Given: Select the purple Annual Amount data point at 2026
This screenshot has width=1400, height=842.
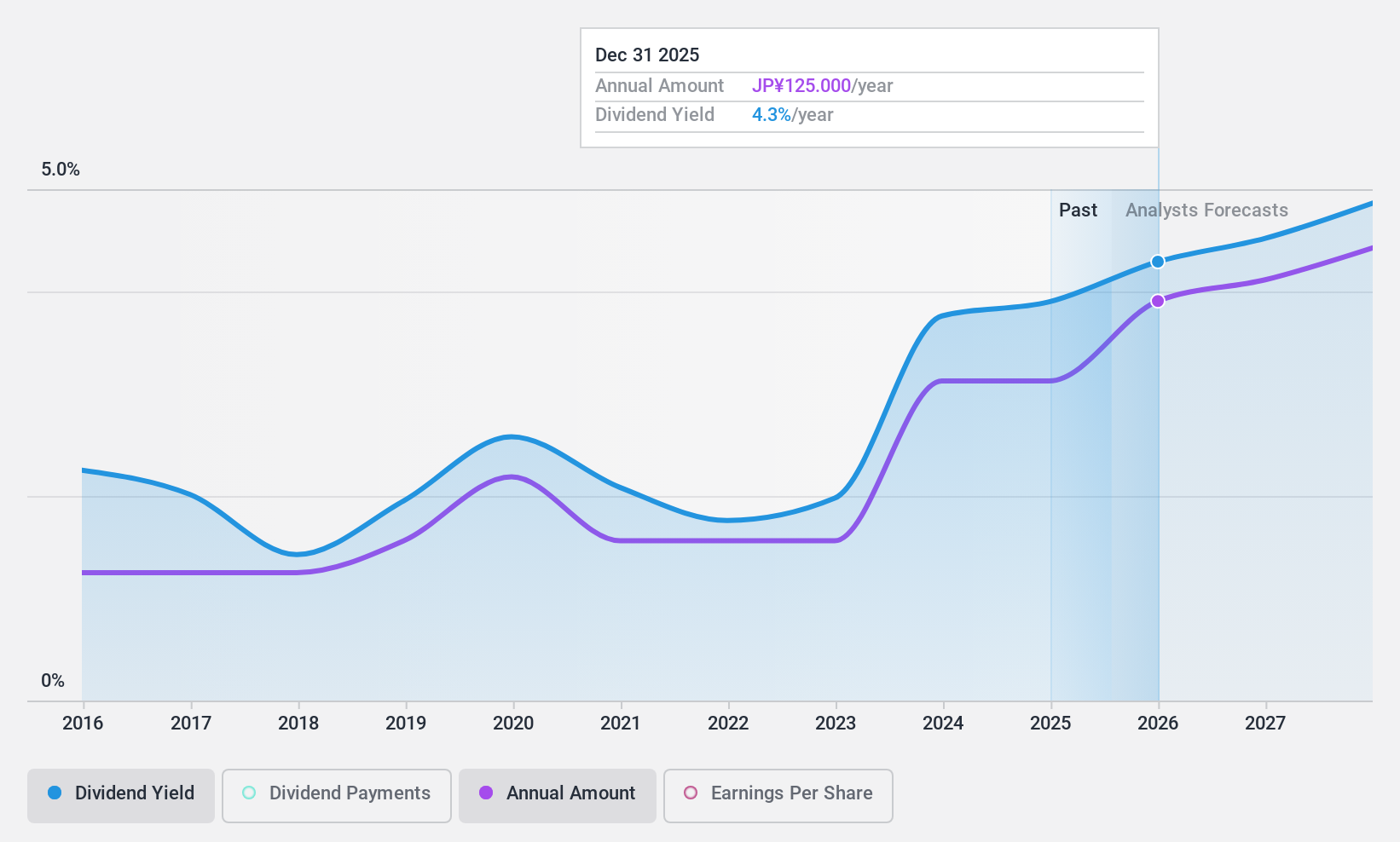Looking at the screenshot, I should coord(1158,301).
